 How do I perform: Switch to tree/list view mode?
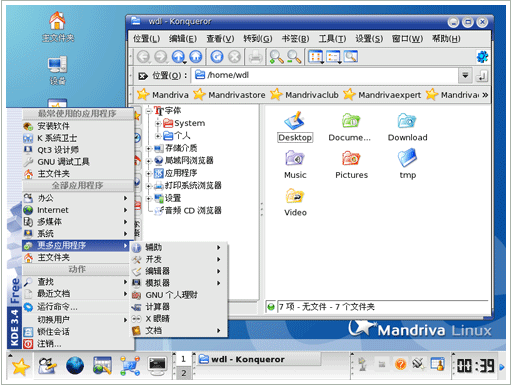click(x=333, y=57)
